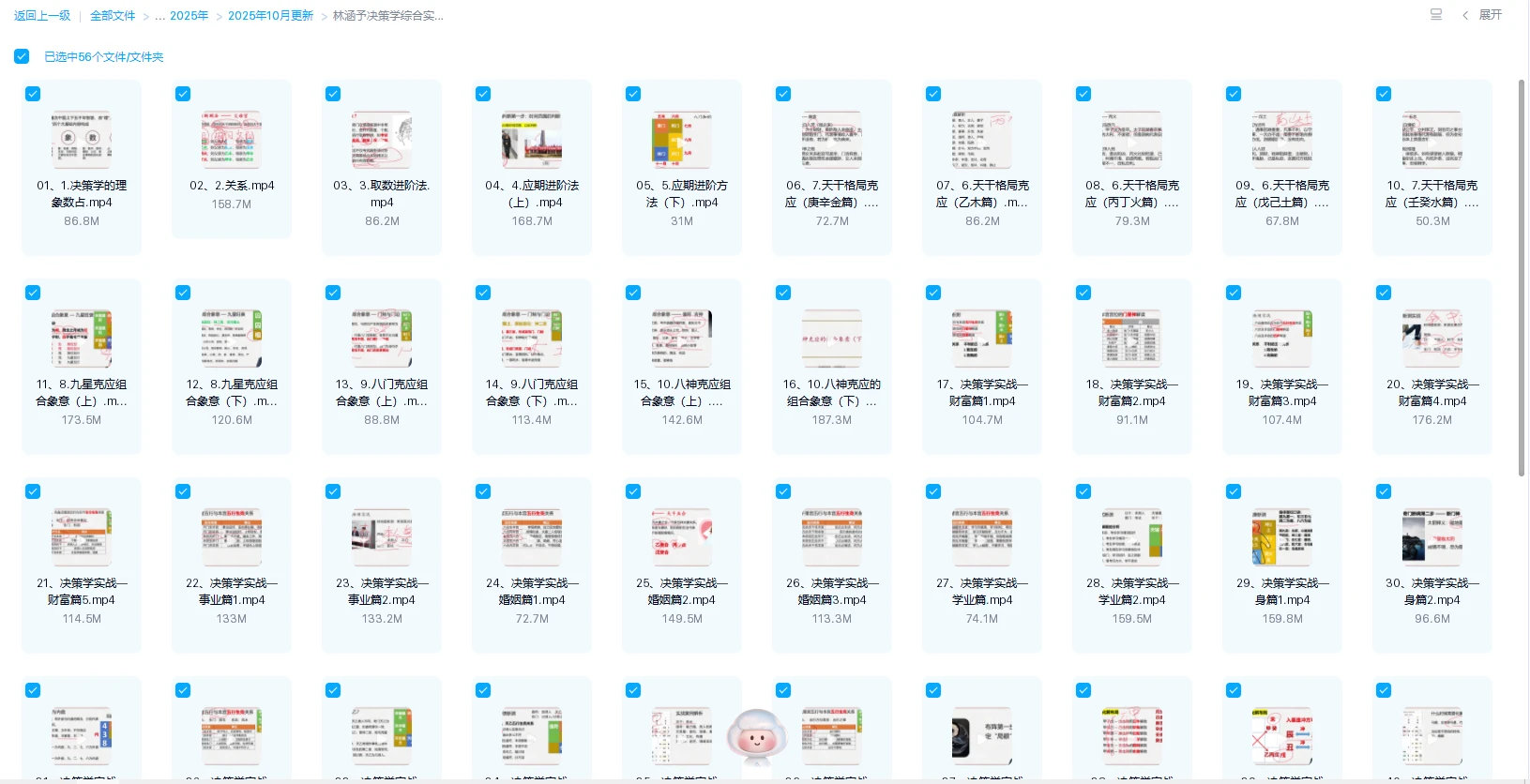This screenshot has width=1530, height=784.
Task: Click file name 21、决策学实战—财富篇5.mp4
Action: pyautogui.click(x=82, y=592)
